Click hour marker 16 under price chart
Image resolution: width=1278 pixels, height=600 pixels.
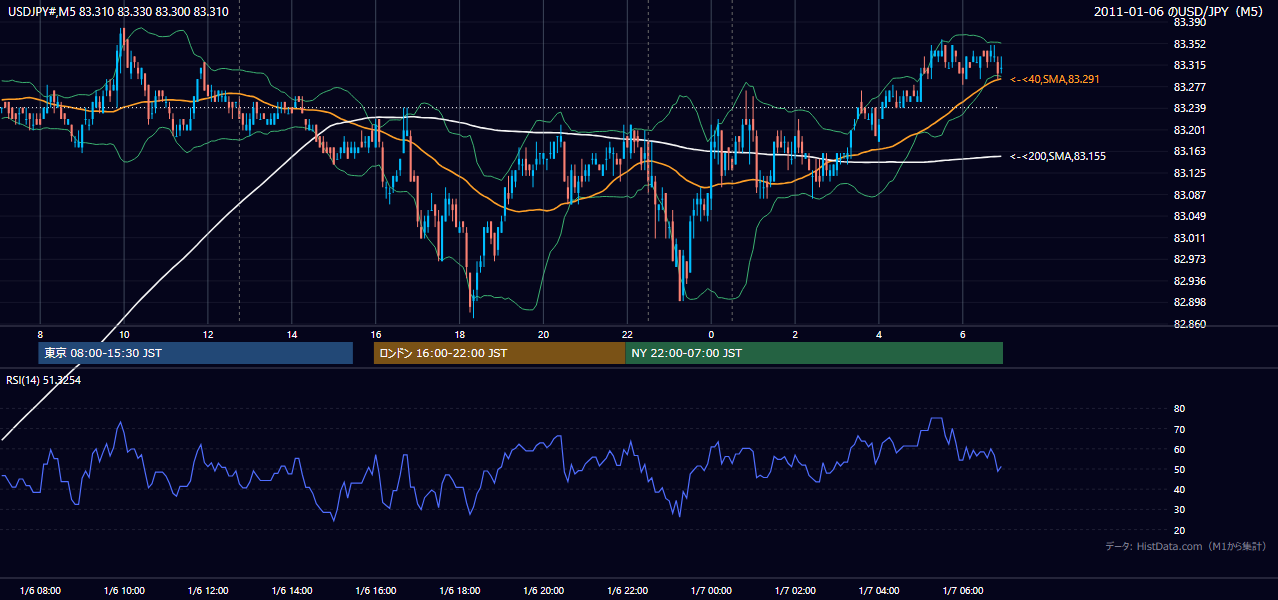[x=376, y=334]
